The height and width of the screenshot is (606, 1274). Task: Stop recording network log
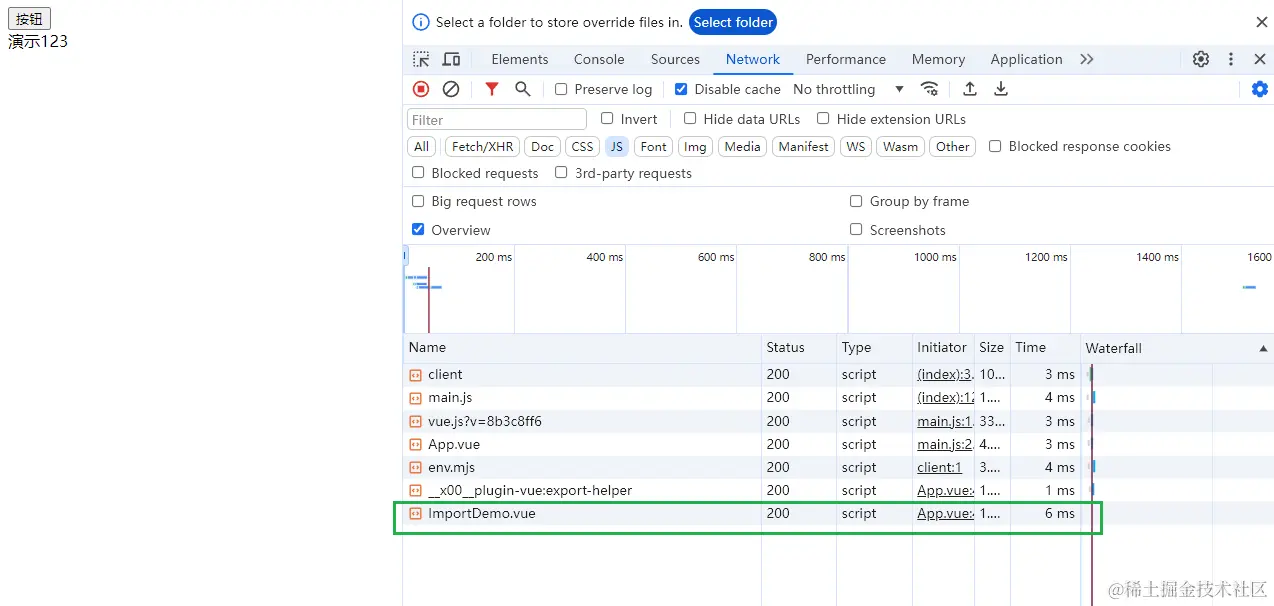point(421,89)
